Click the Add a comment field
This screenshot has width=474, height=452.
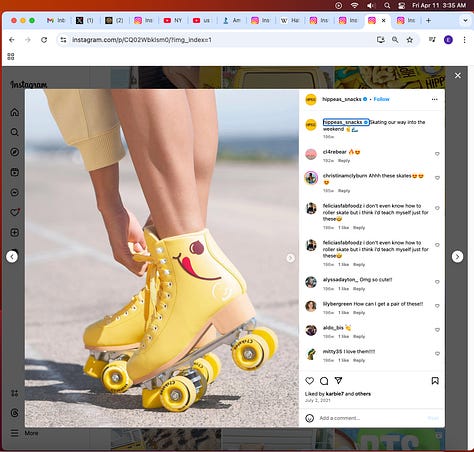[x=370, y=418]
